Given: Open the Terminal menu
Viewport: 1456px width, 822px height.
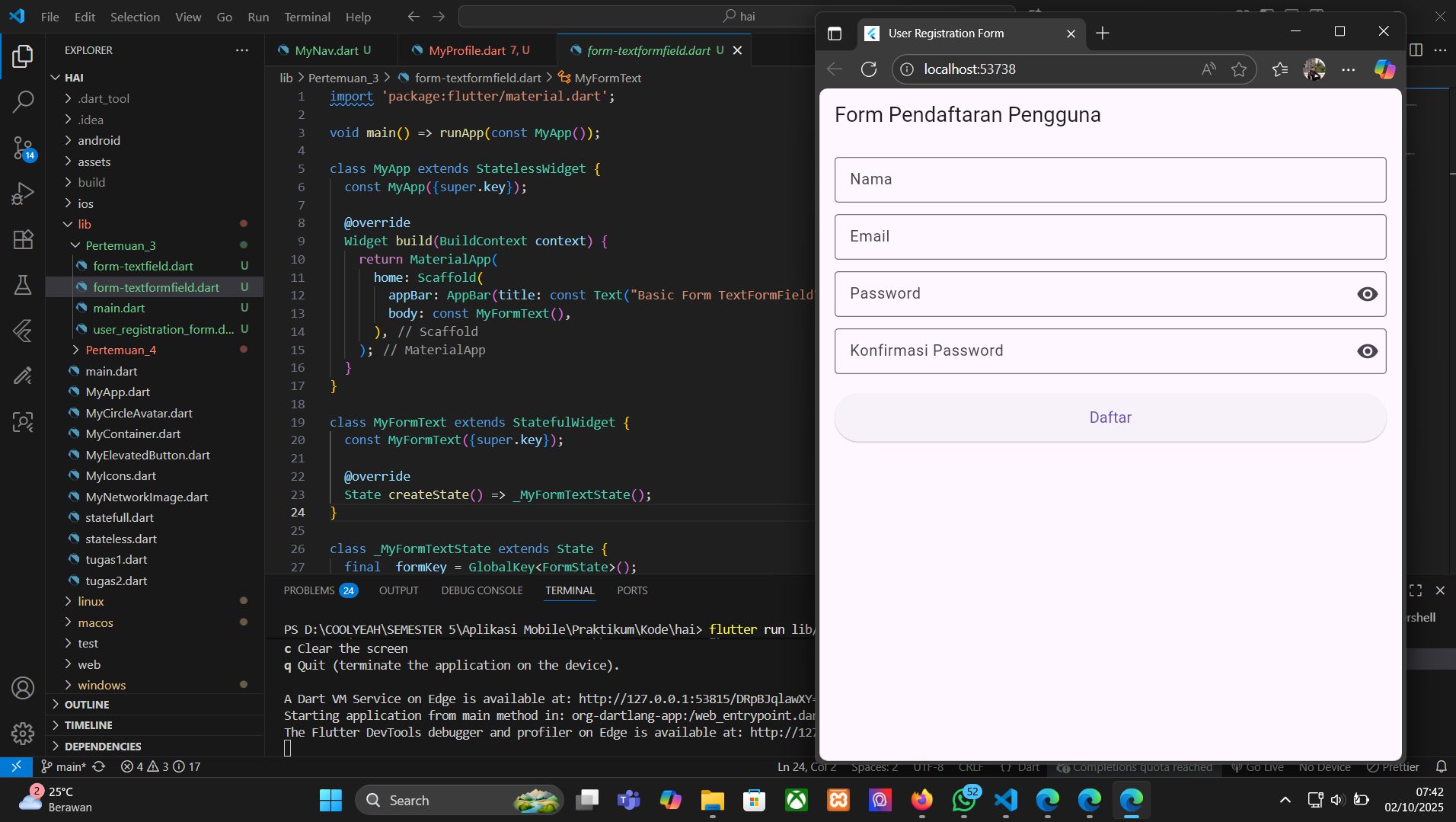Looking at the screenshot, I should coord(307,17).
